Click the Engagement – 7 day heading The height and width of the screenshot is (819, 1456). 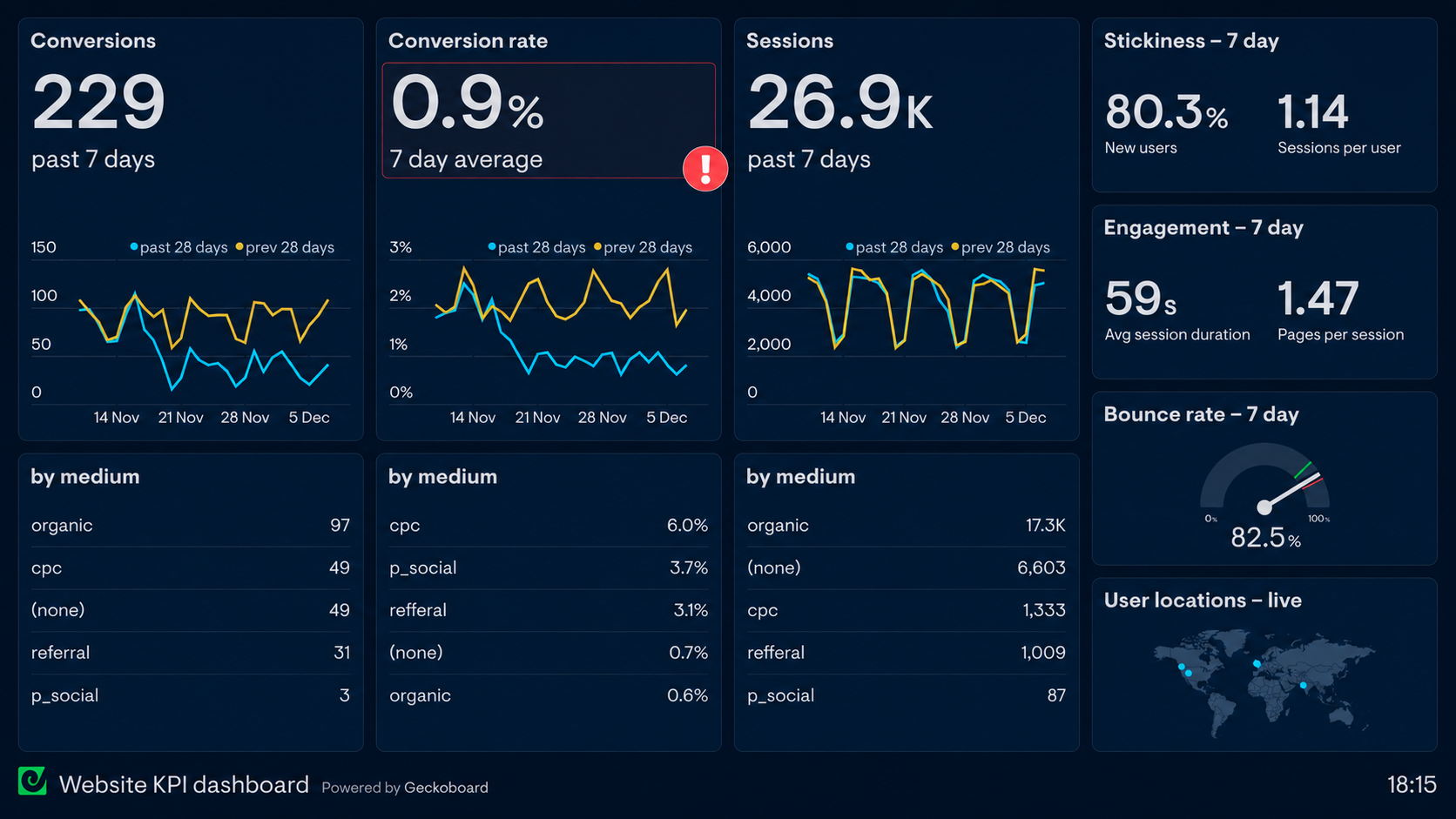tap(1203, 228)
